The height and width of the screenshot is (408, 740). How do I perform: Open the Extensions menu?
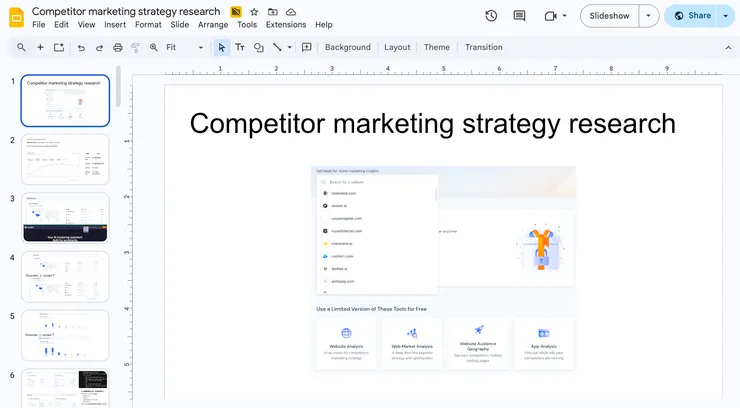click(286, 25)
